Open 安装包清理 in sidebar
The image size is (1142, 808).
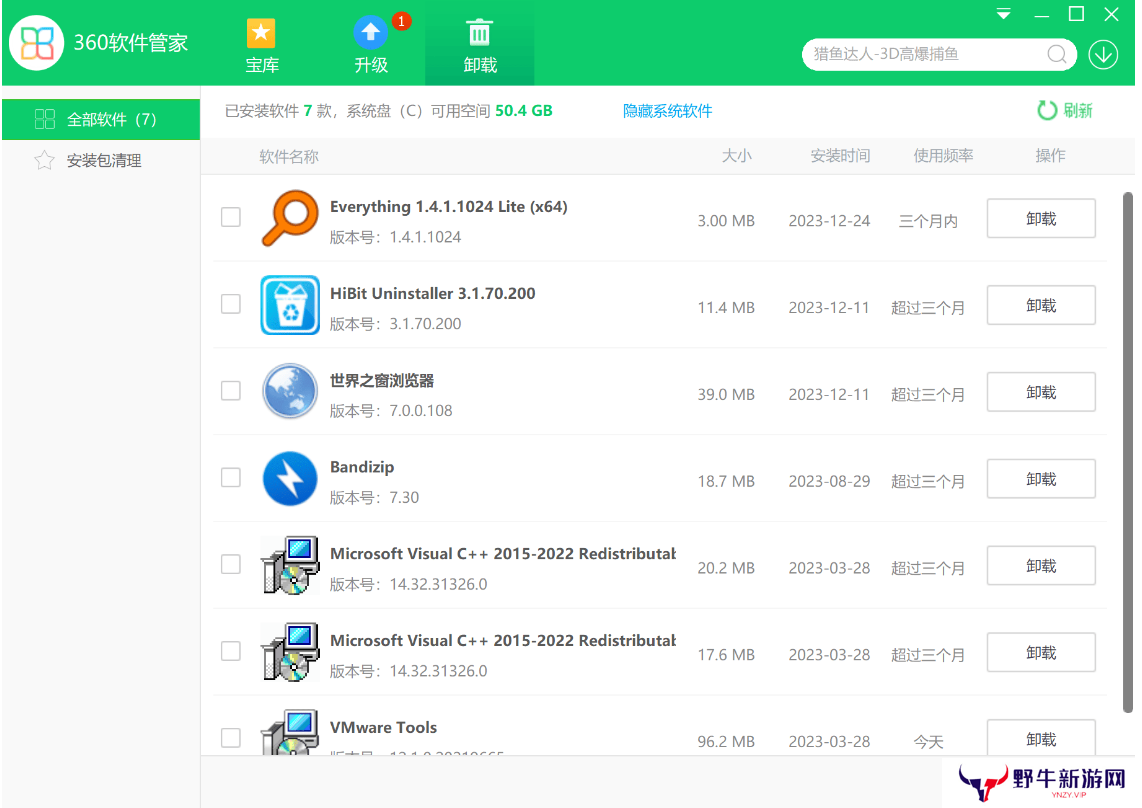[x=101, y=160]
